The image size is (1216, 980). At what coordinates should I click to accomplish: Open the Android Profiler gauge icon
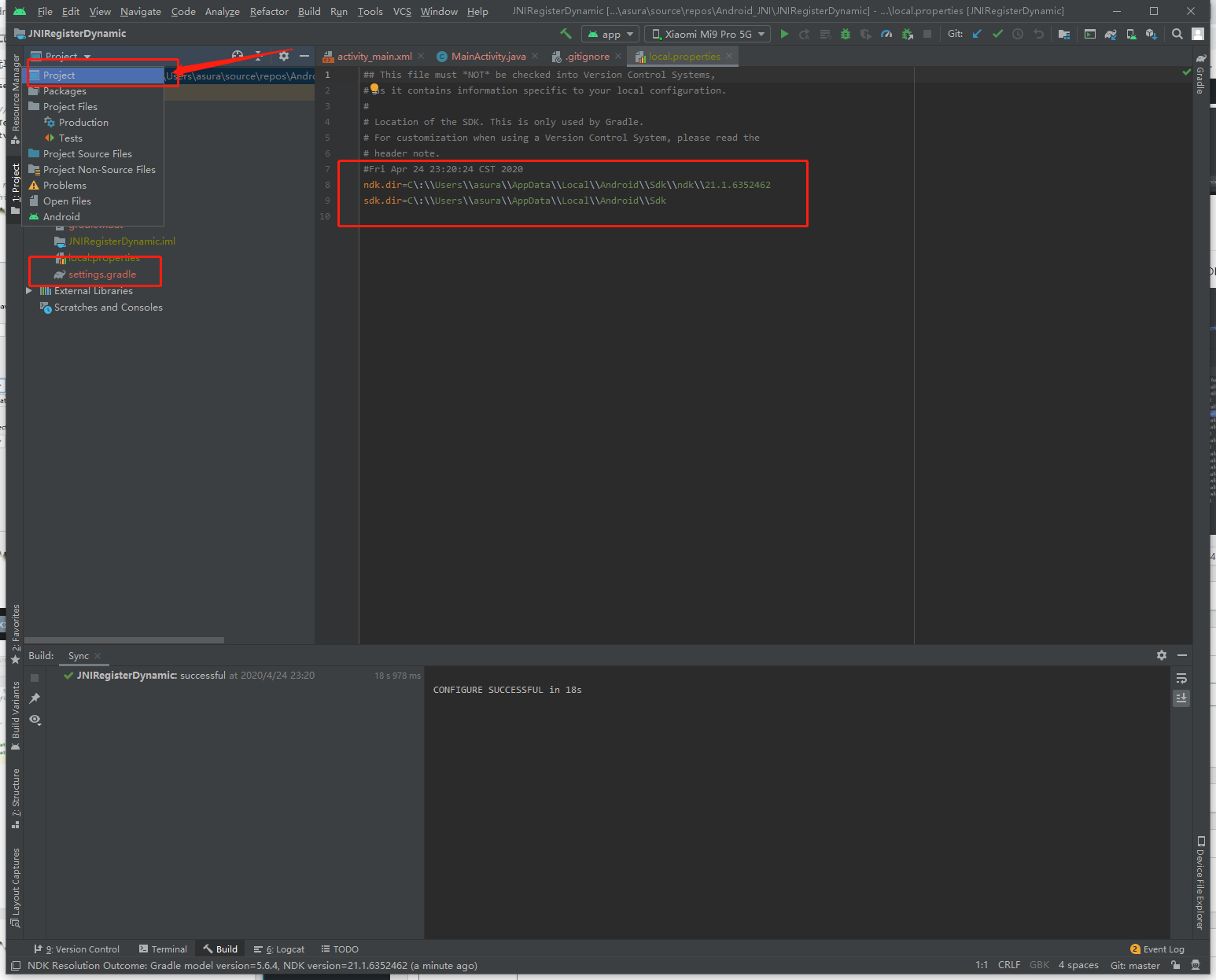[x=886, y=34]
